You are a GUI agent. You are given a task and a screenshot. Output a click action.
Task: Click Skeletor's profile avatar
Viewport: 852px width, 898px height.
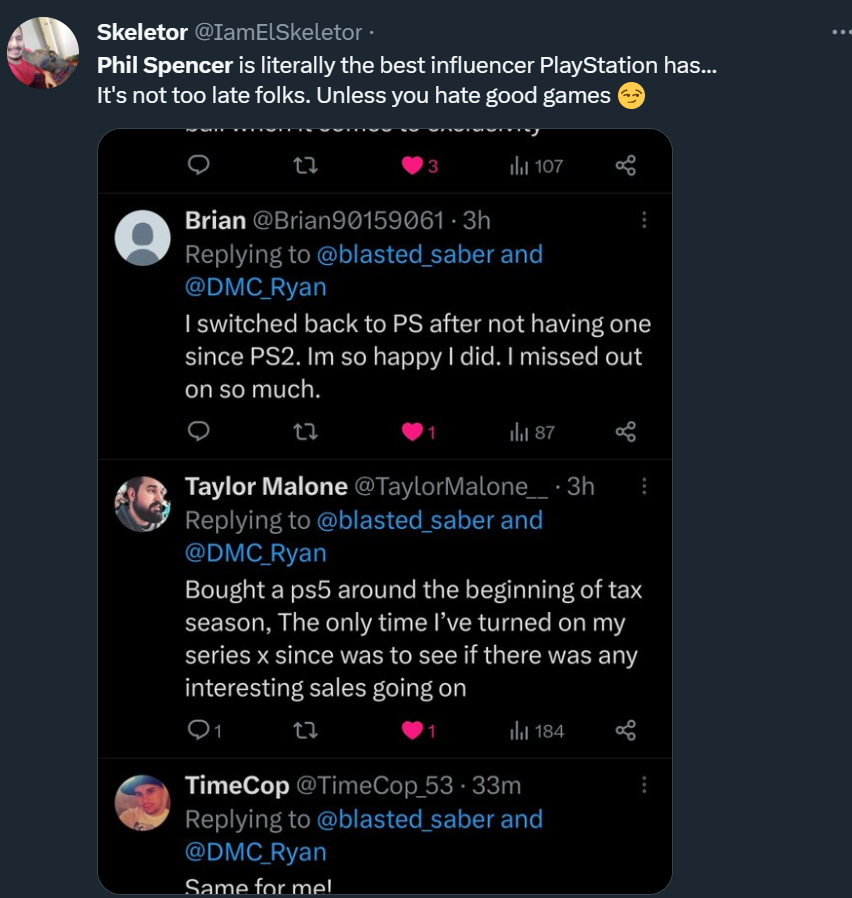point(43,52)
